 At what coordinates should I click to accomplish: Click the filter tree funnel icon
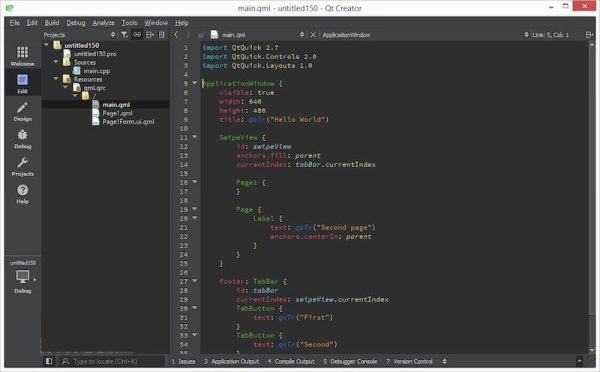click(x=124, y=35)
